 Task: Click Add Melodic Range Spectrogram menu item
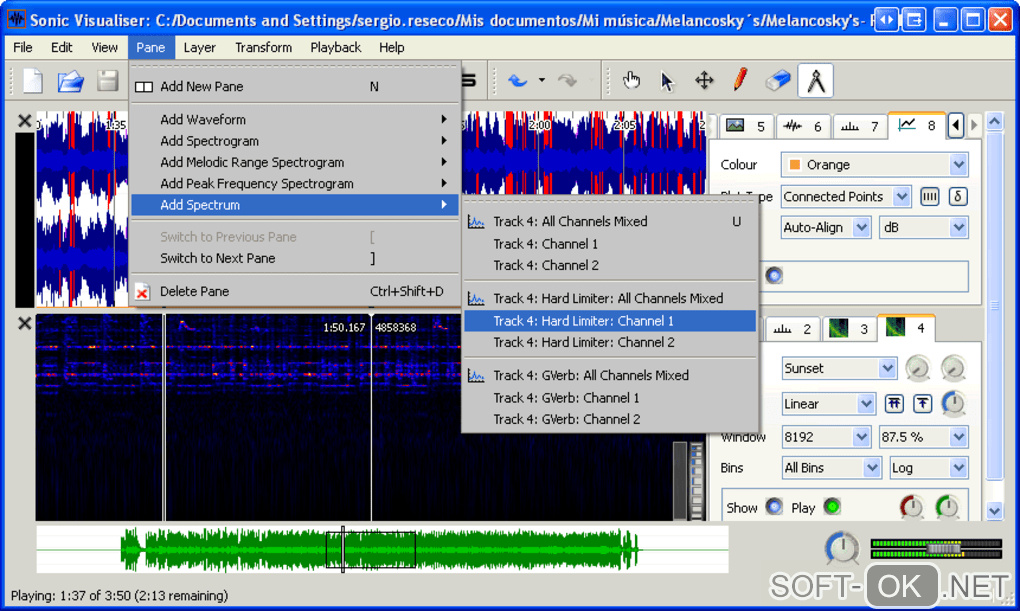pyautogui.click(x=252, y=162)
